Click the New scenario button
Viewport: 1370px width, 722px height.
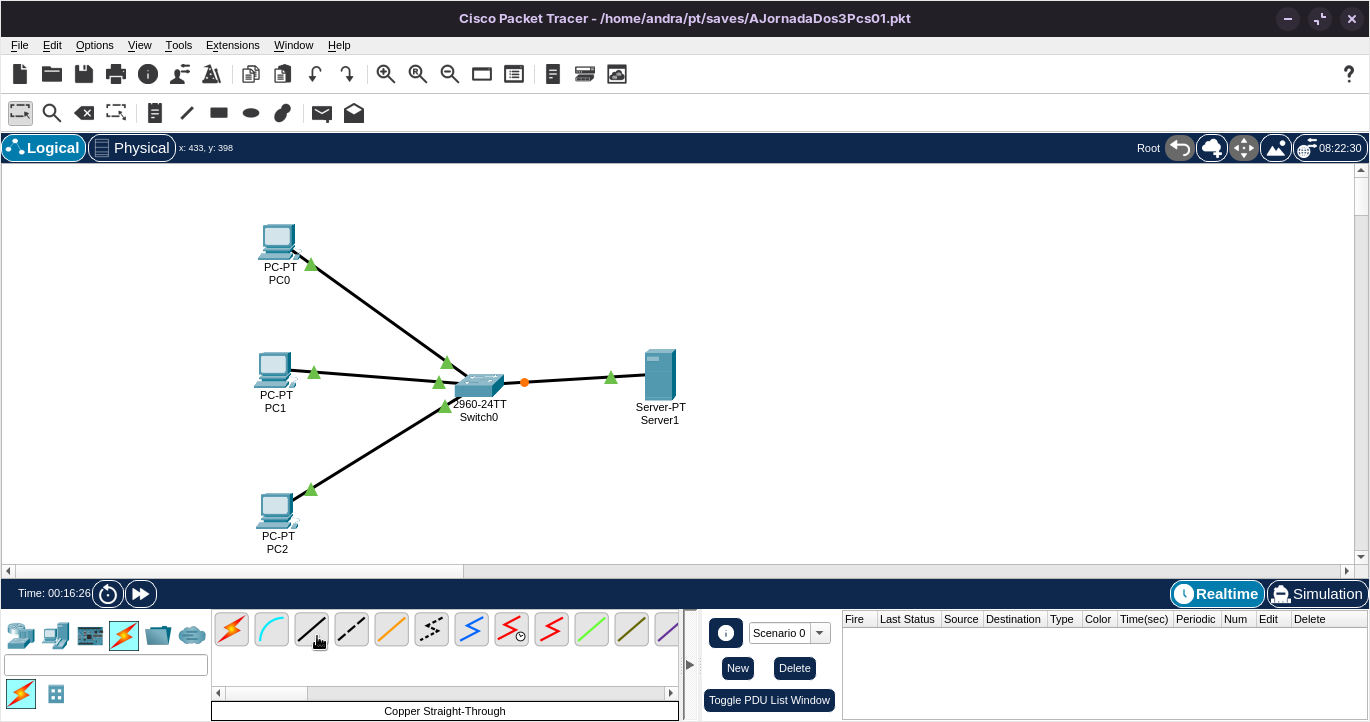click(x=738, y=668)
